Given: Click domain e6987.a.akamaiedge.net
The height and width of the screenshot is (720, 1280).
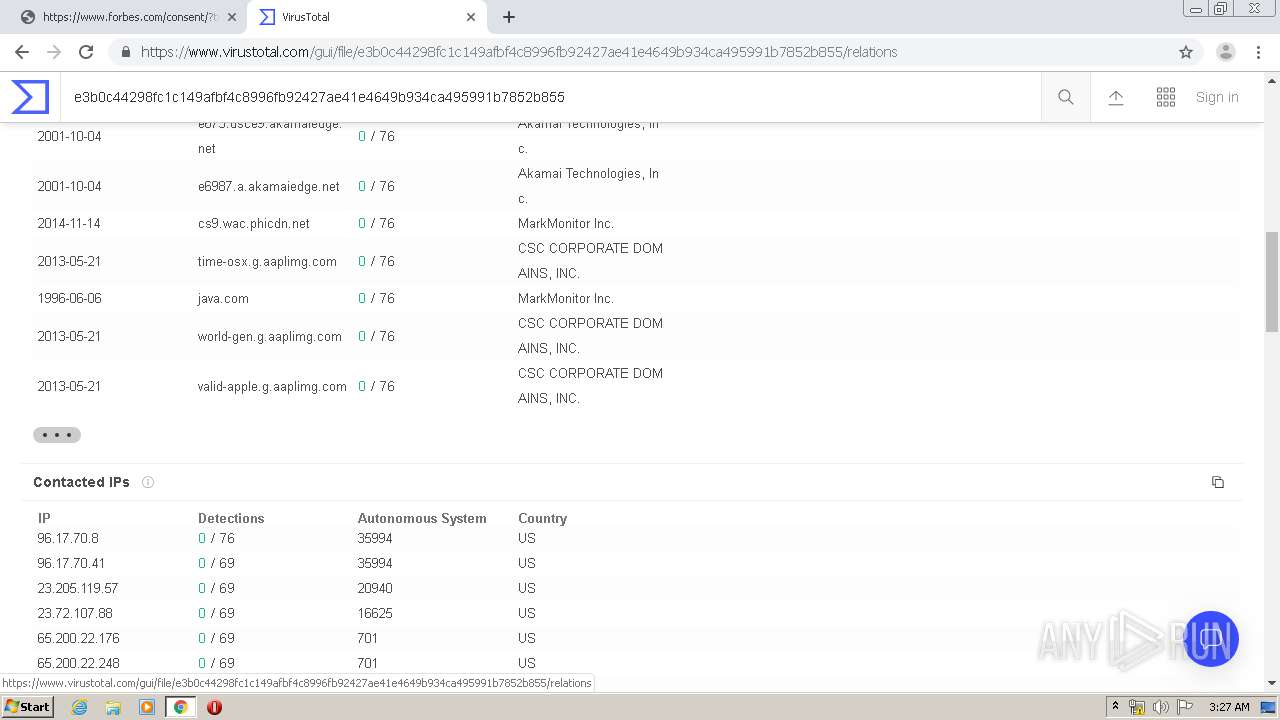Looking at the screenshot, I should [268, 186].
